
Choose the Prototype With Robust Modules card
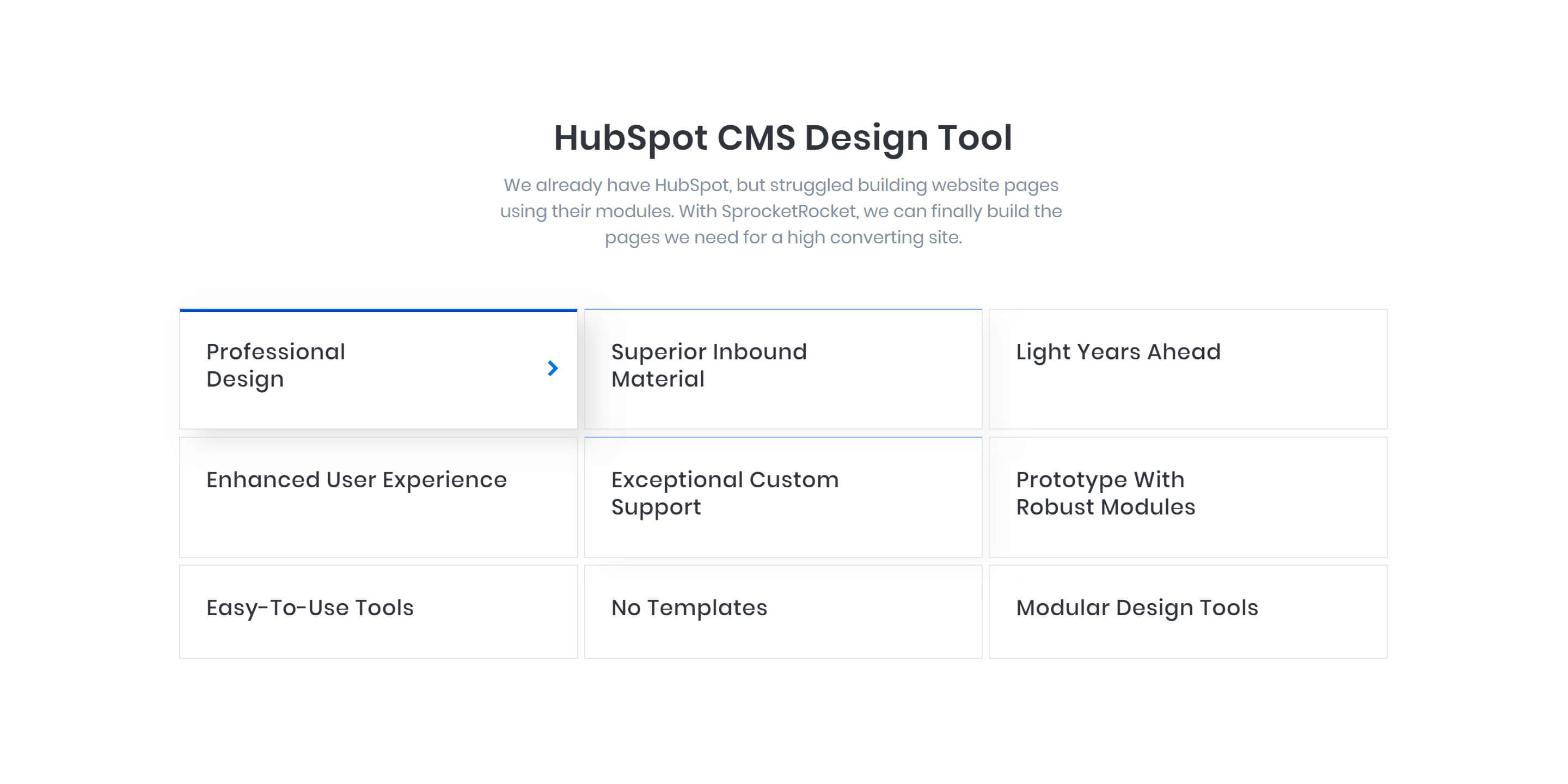(x=1187, y=497)
